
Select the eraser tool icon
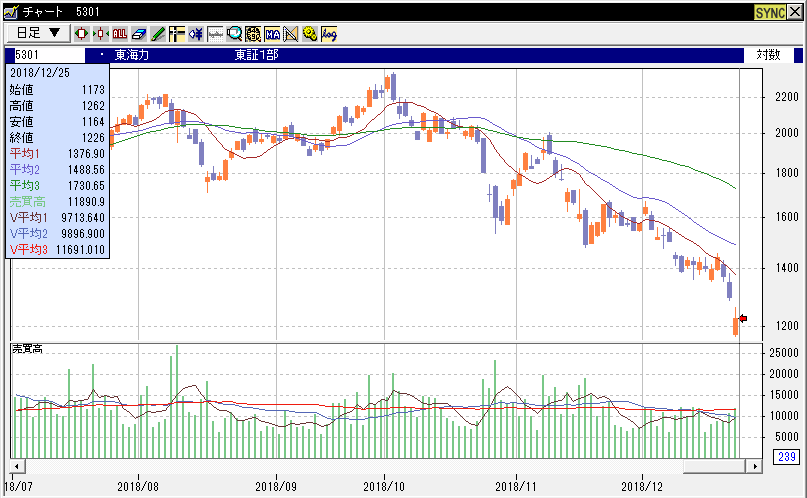[139, 33]
